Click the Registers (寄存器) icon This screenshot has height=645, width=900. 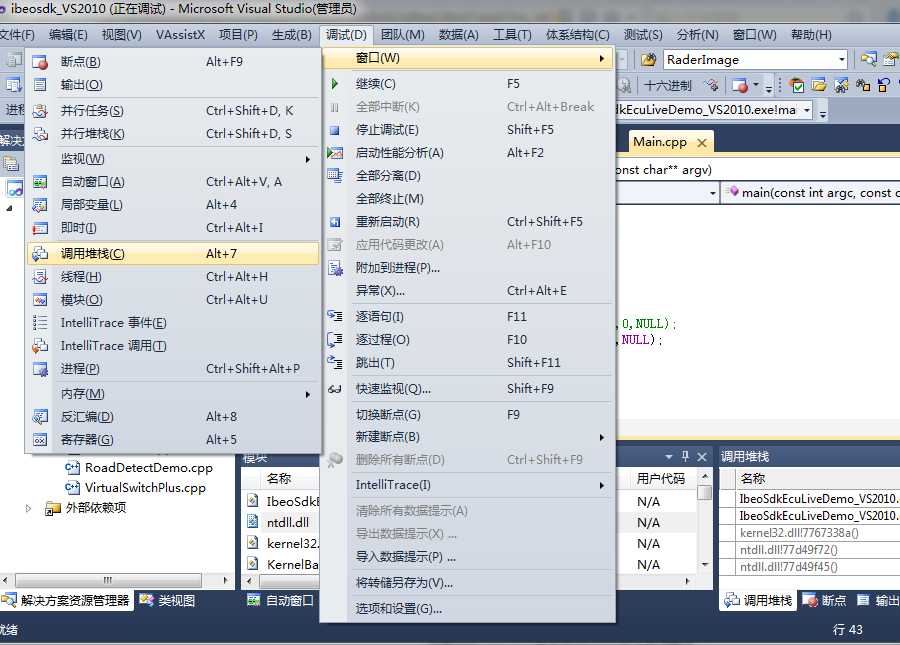tap(40, 440)
